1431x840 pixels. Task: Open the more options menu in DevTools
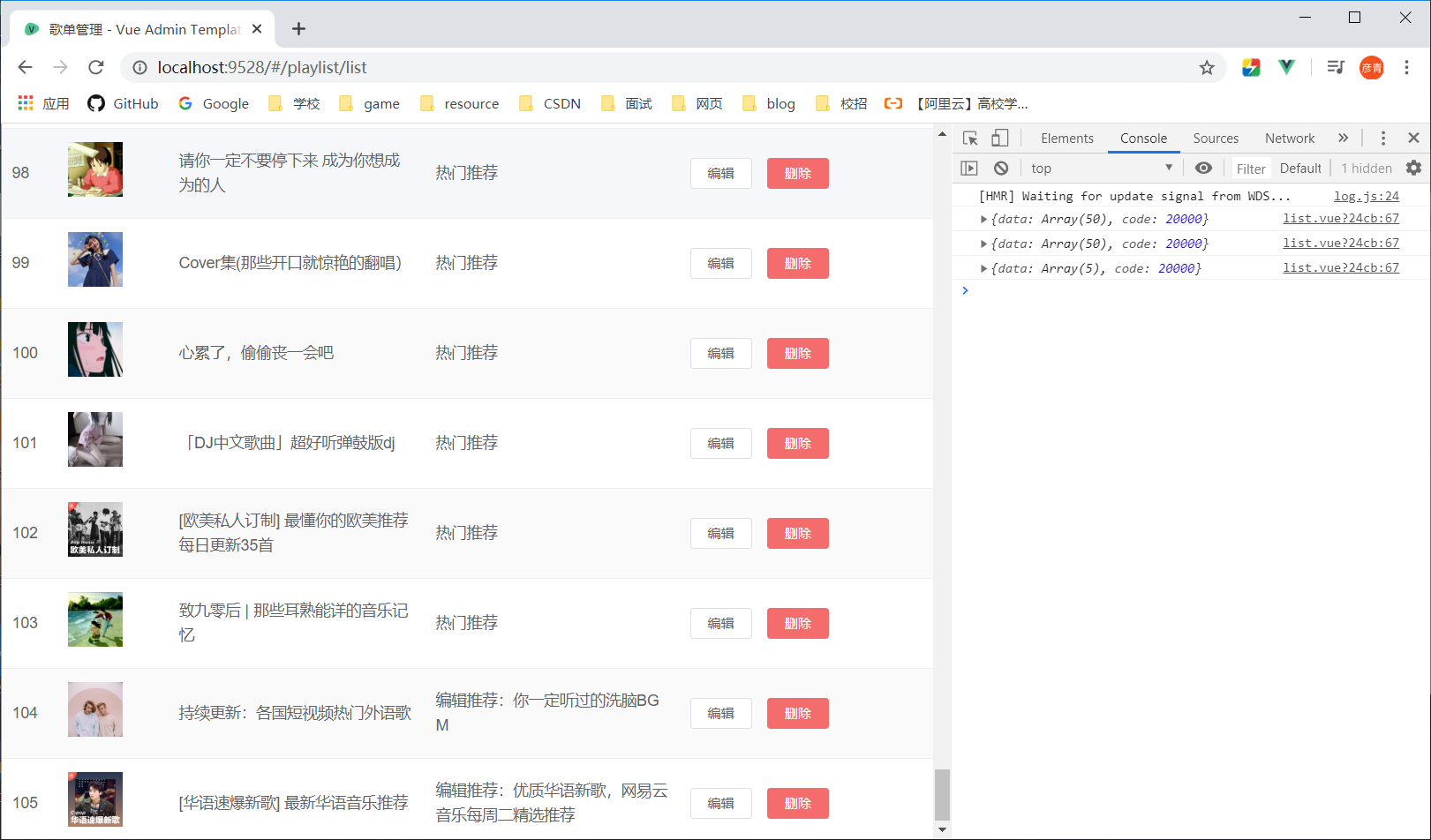click(1382, 138)
